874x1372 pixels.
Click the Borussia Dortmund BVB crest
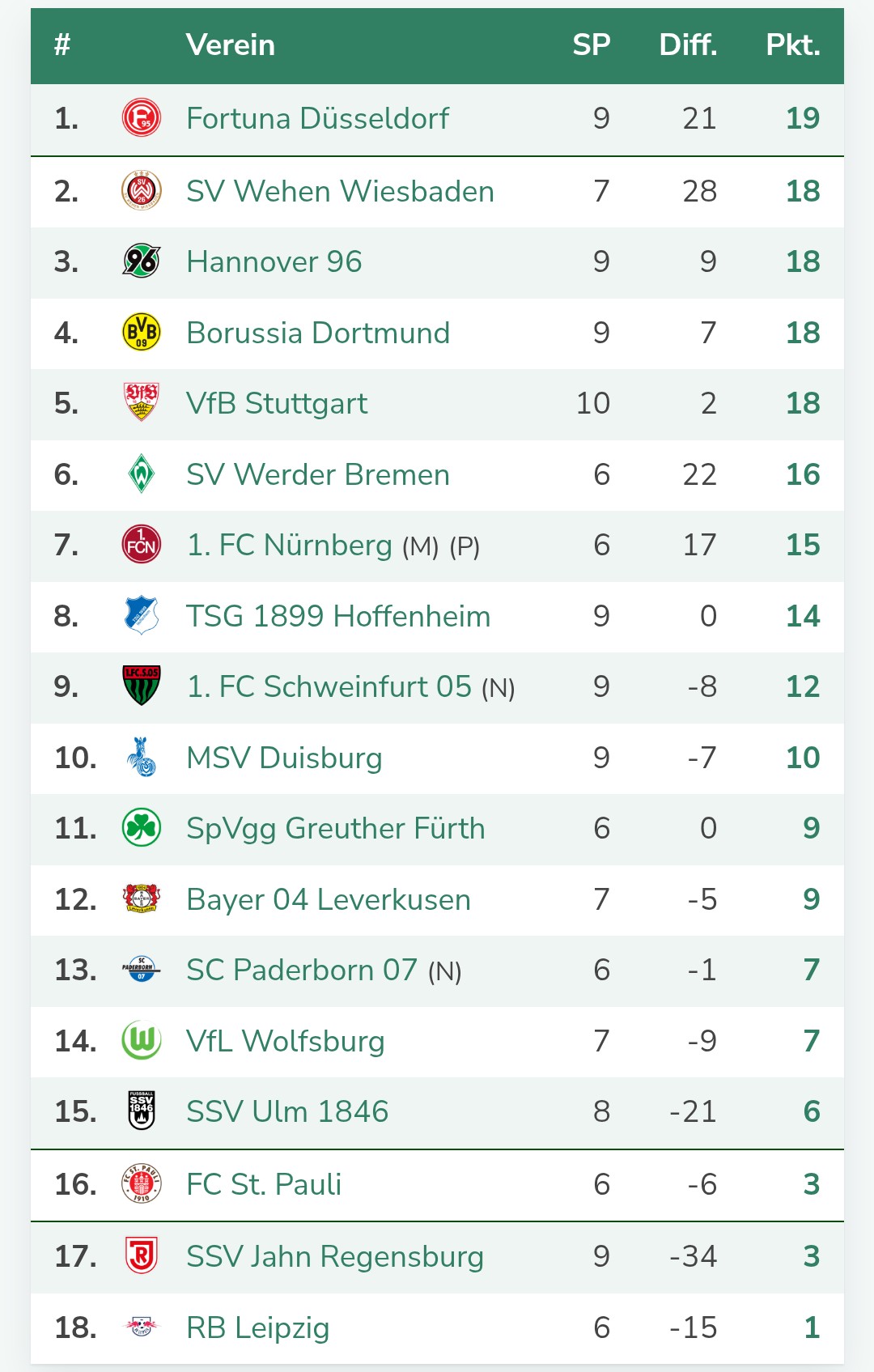coord(141,333)
